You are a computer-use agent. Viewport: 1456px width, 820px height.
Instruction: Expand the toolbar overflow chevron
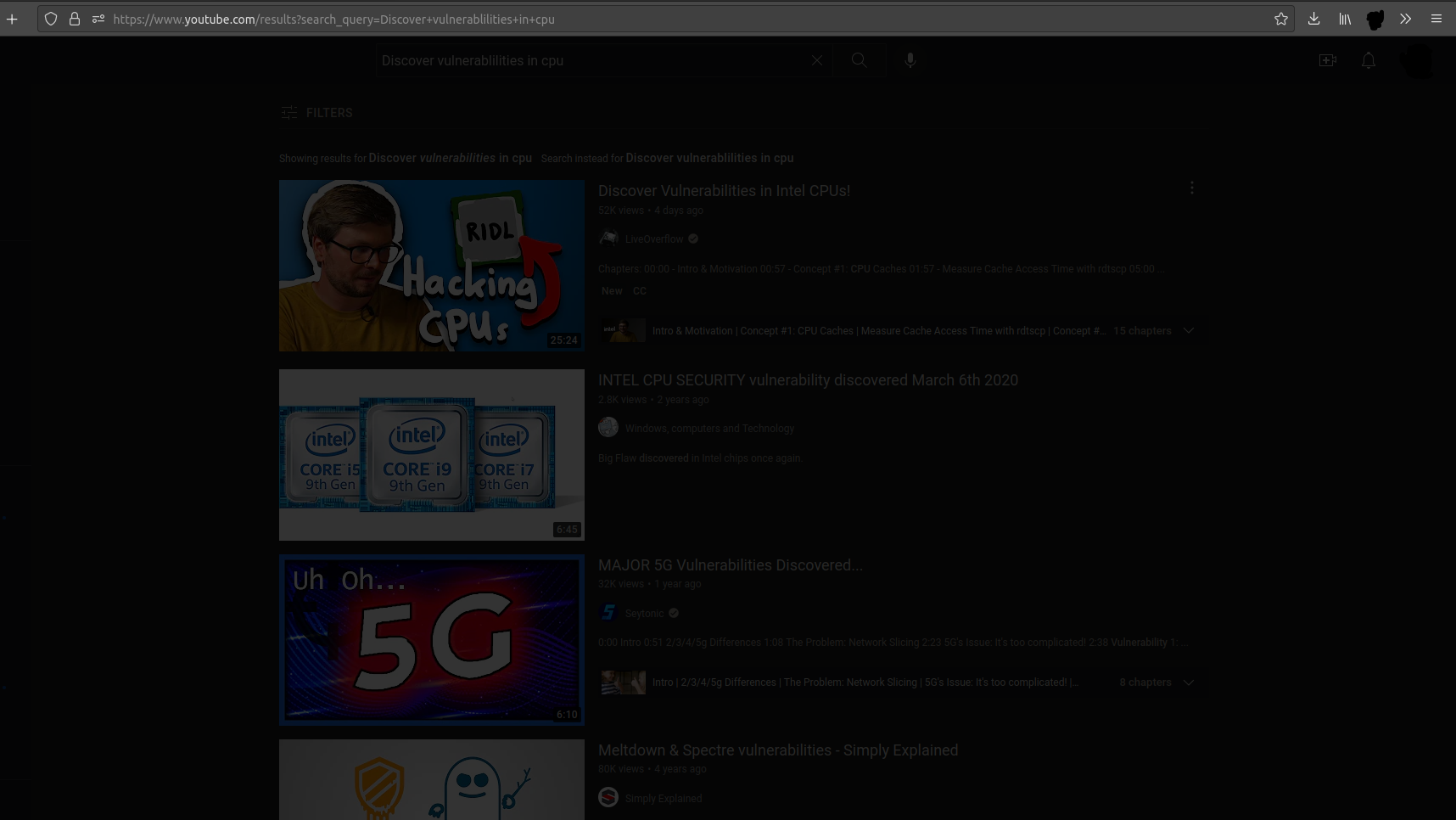click(x=1405, y=19)
